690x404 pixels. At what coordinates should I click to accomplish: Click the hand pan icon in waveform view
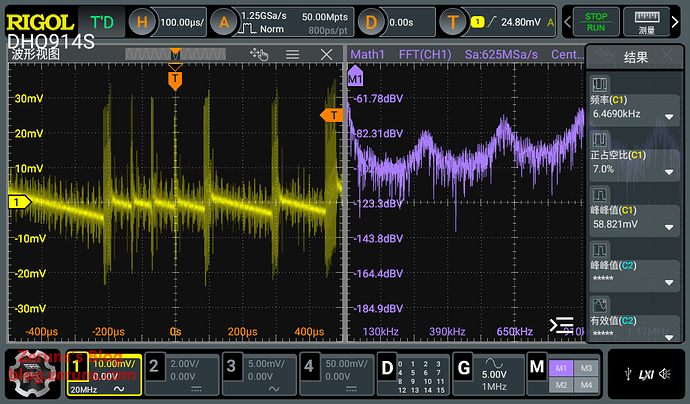click(x=261, y=55)
